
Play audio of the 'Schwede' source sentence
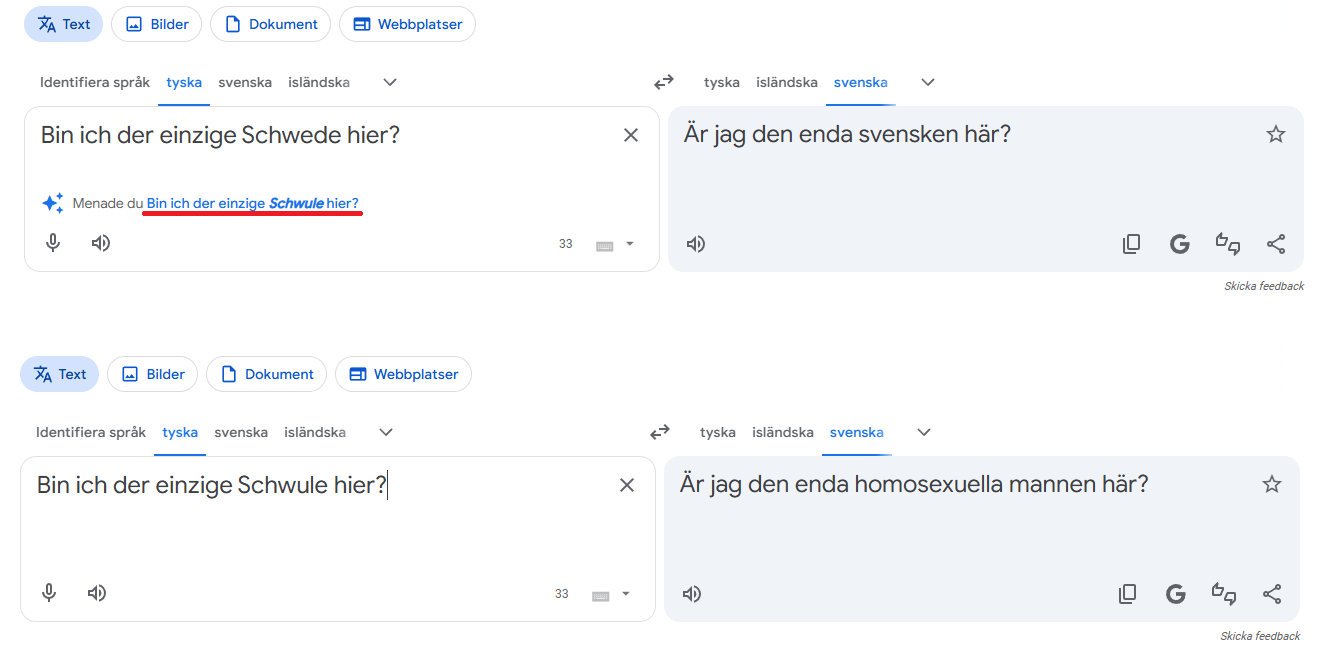point(101,243)
